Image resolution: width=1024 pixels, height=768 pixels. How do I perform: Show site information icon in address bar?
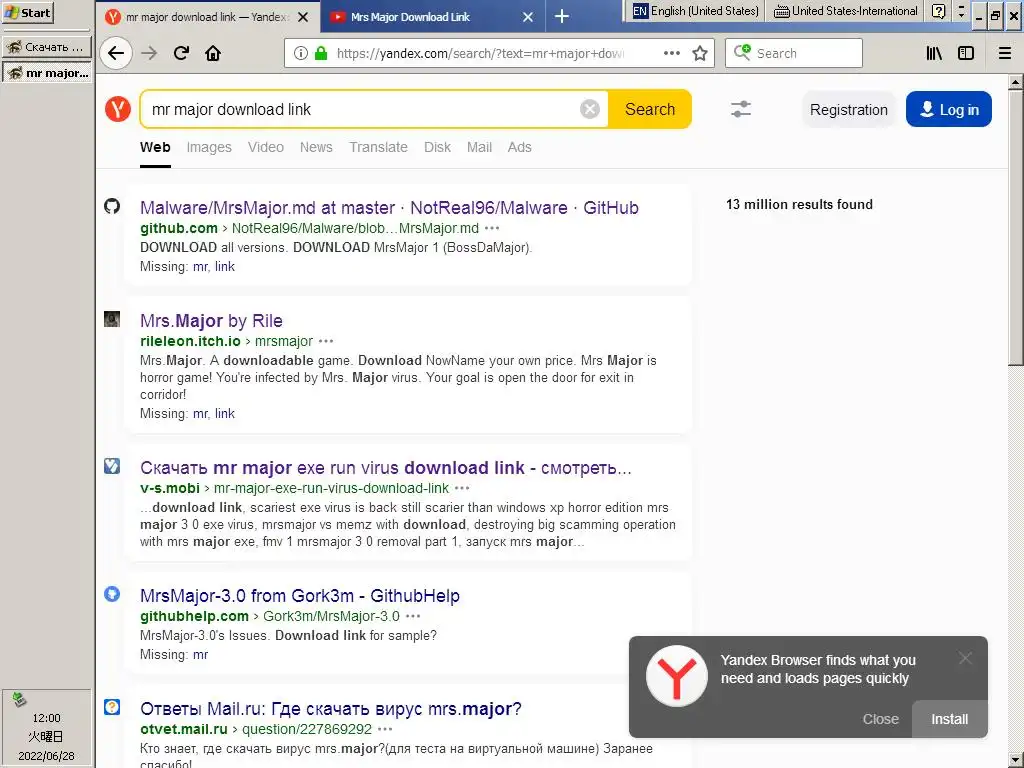tap(300, 54)
